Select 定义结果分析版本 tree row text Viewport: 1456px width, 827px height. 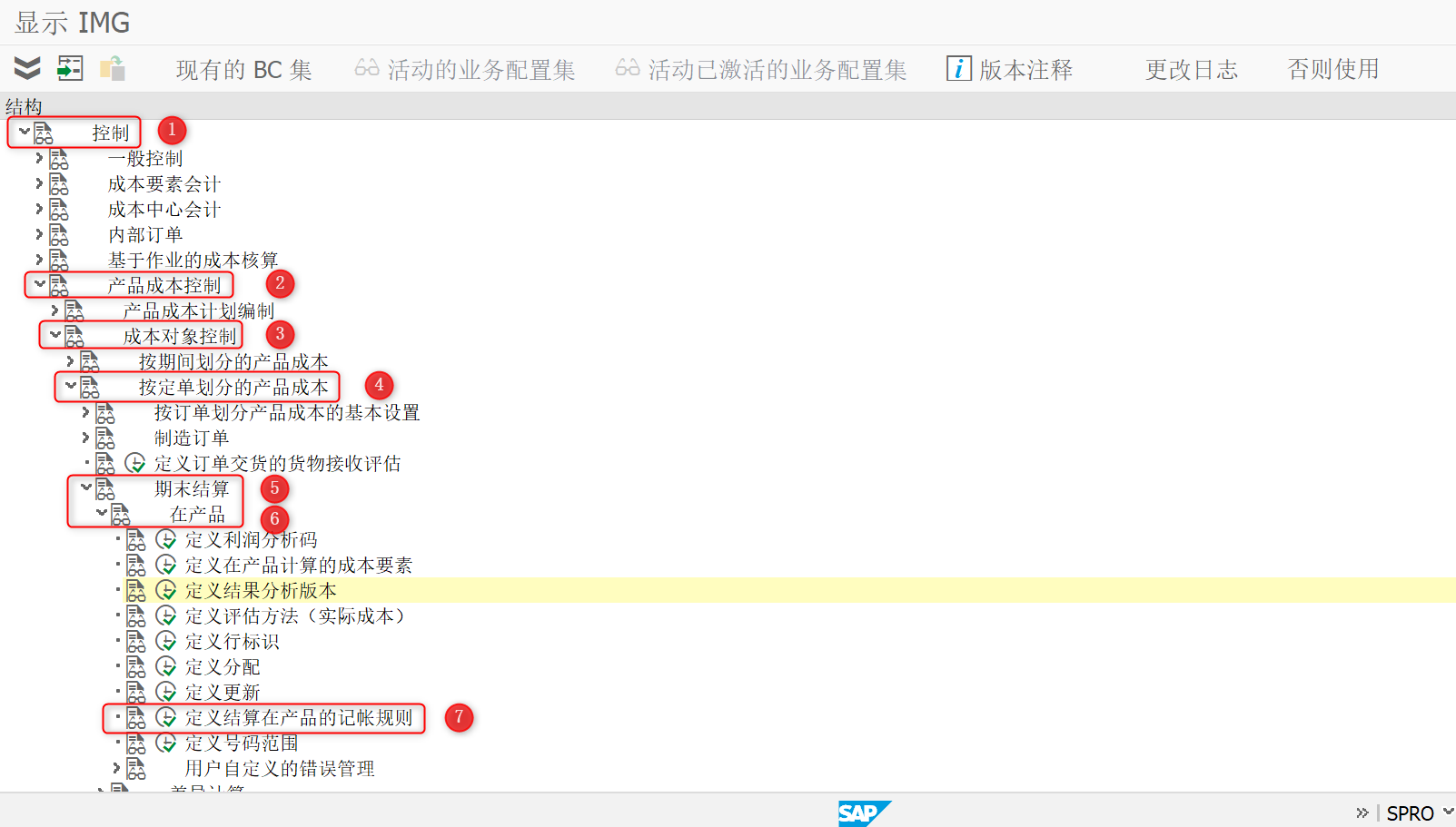pyautogui.click(x=261, y=590)
